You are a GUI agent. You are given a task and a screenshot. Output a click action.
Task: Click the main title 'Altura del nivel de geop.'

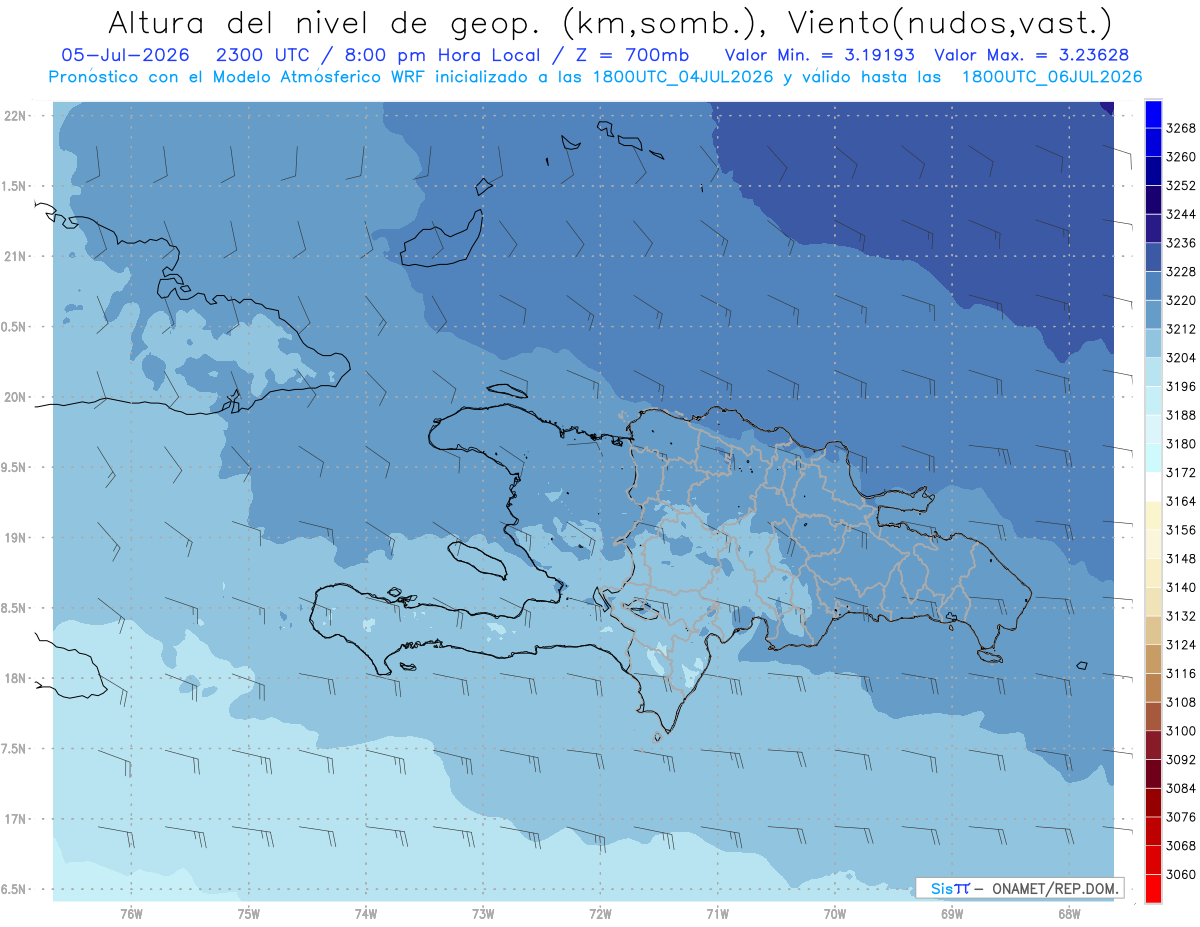click(325, 22)
